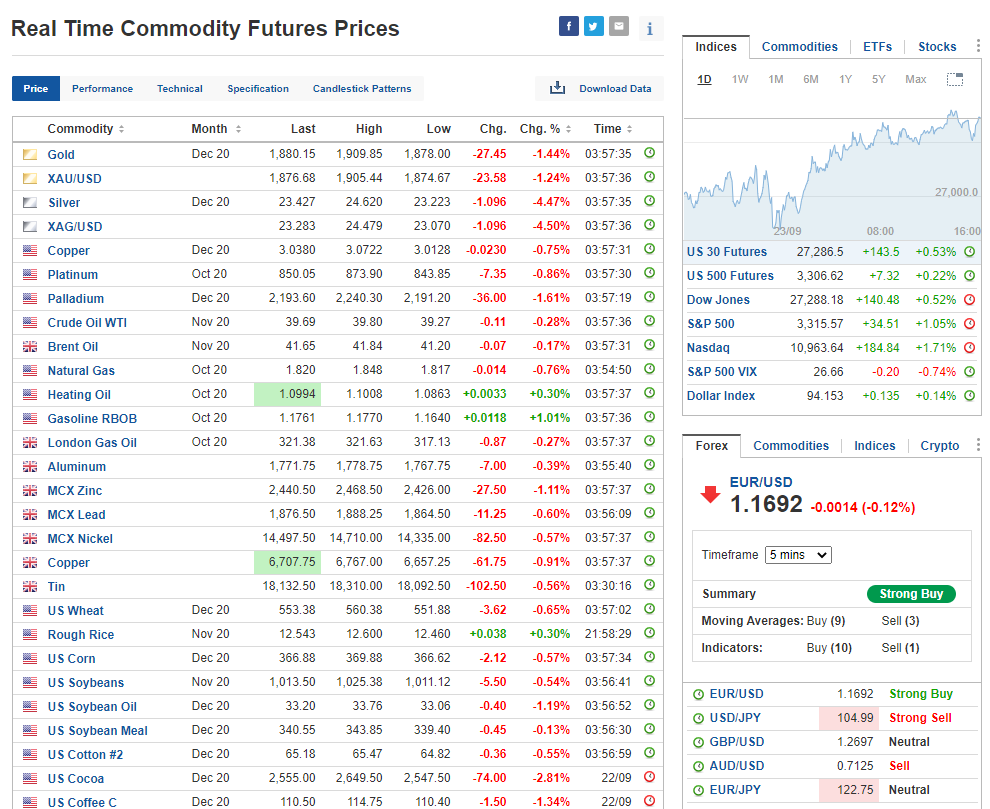Viewport: 990px width, 809px height.
Task: Open the Crude Oil WTI link
Action: click(x=87, y=322)
